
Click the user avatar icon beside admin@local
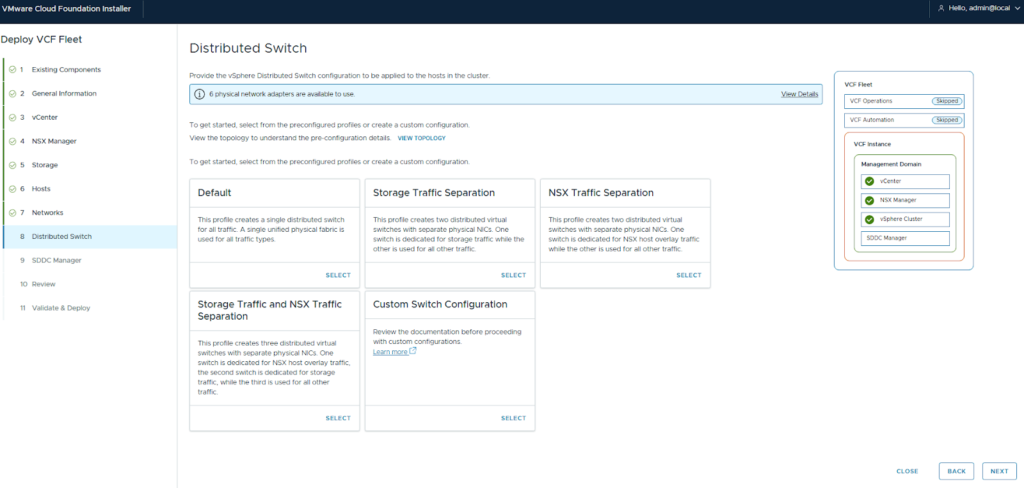pyautogui.click(x=941, y=8)
